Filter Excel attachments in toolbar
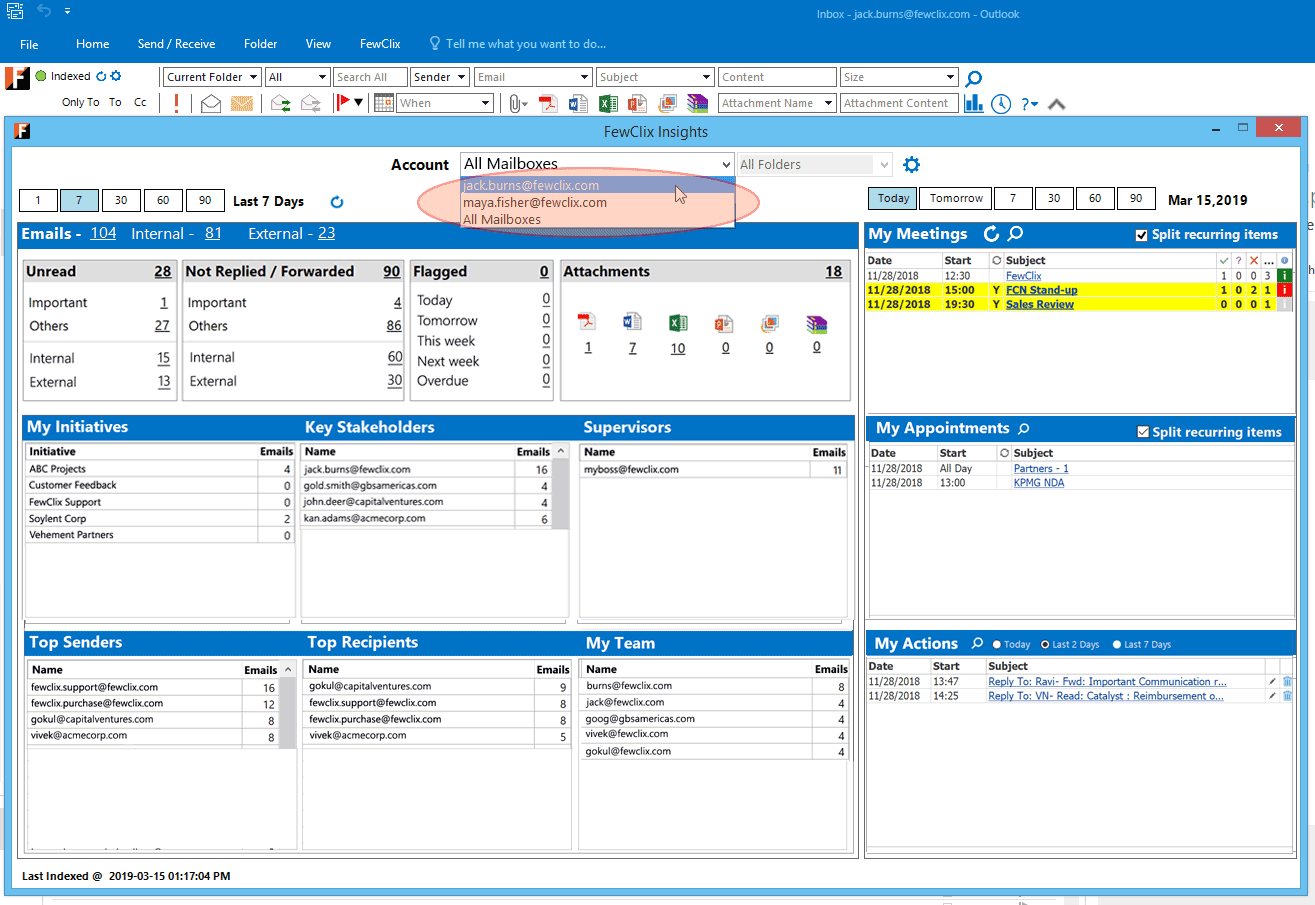The height and width of the screenshot is (905, 1315). pos(608,103)
